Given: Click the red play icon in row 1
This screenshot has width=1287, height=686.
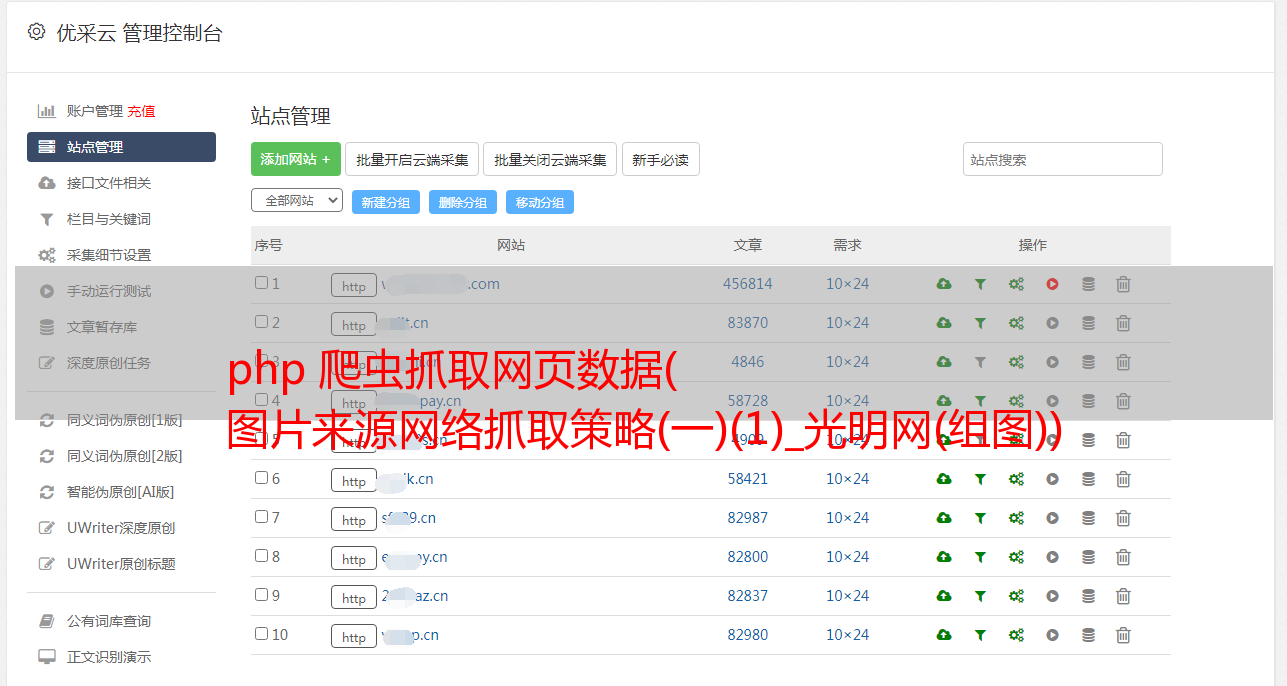Looking at the screenshot, I should point(1052,284).
